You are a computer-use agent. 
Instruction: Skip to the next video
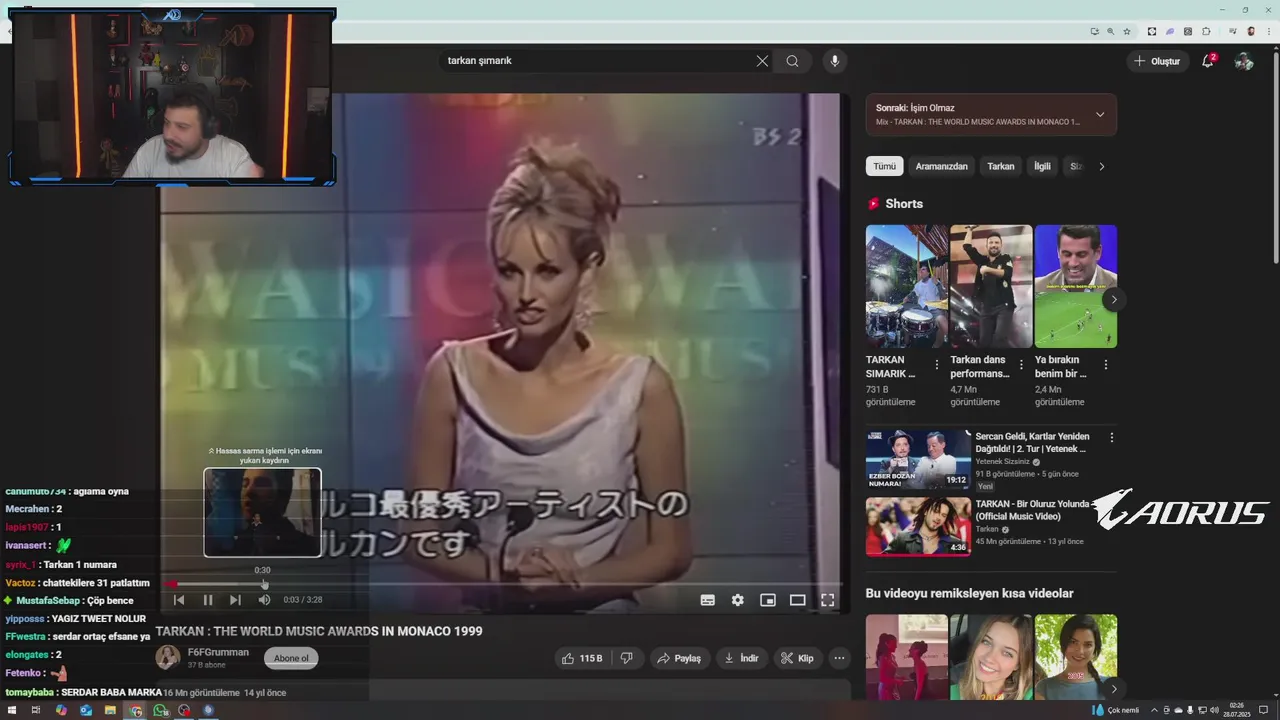(235, 600)
